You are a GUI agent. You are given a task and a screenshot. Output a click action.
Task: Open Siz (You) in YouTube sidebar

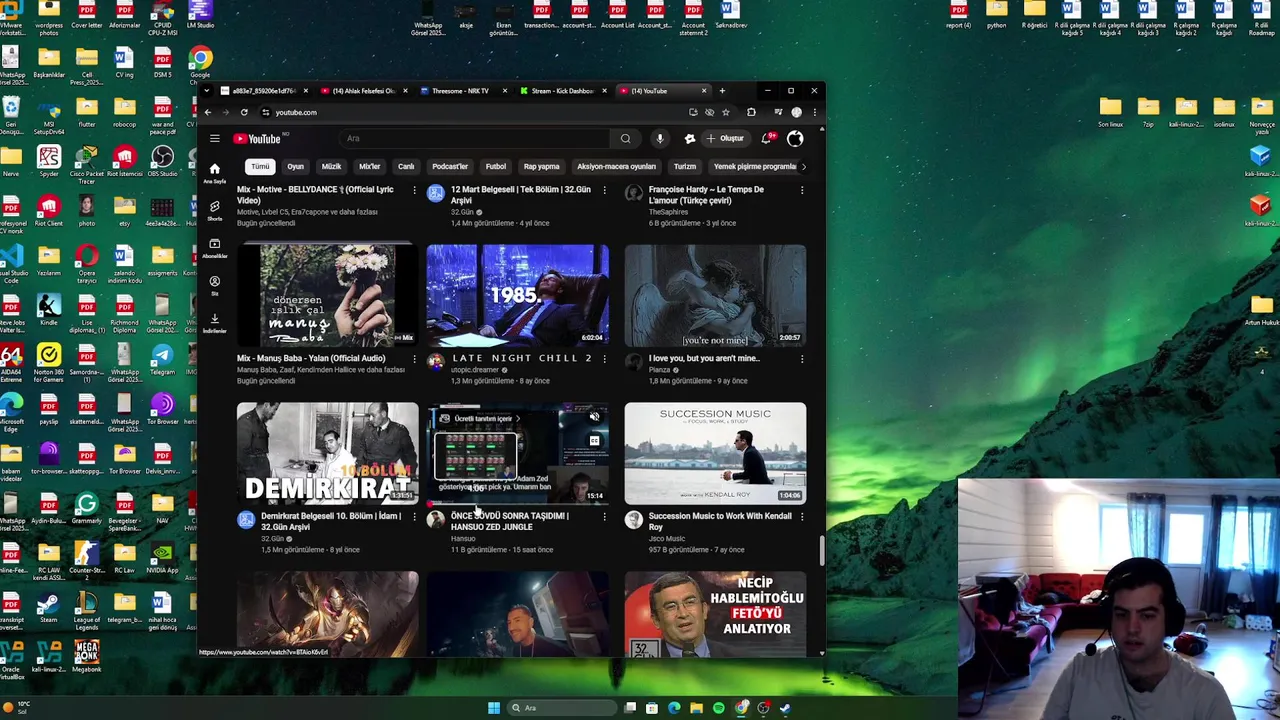click(x=214, y=285)
